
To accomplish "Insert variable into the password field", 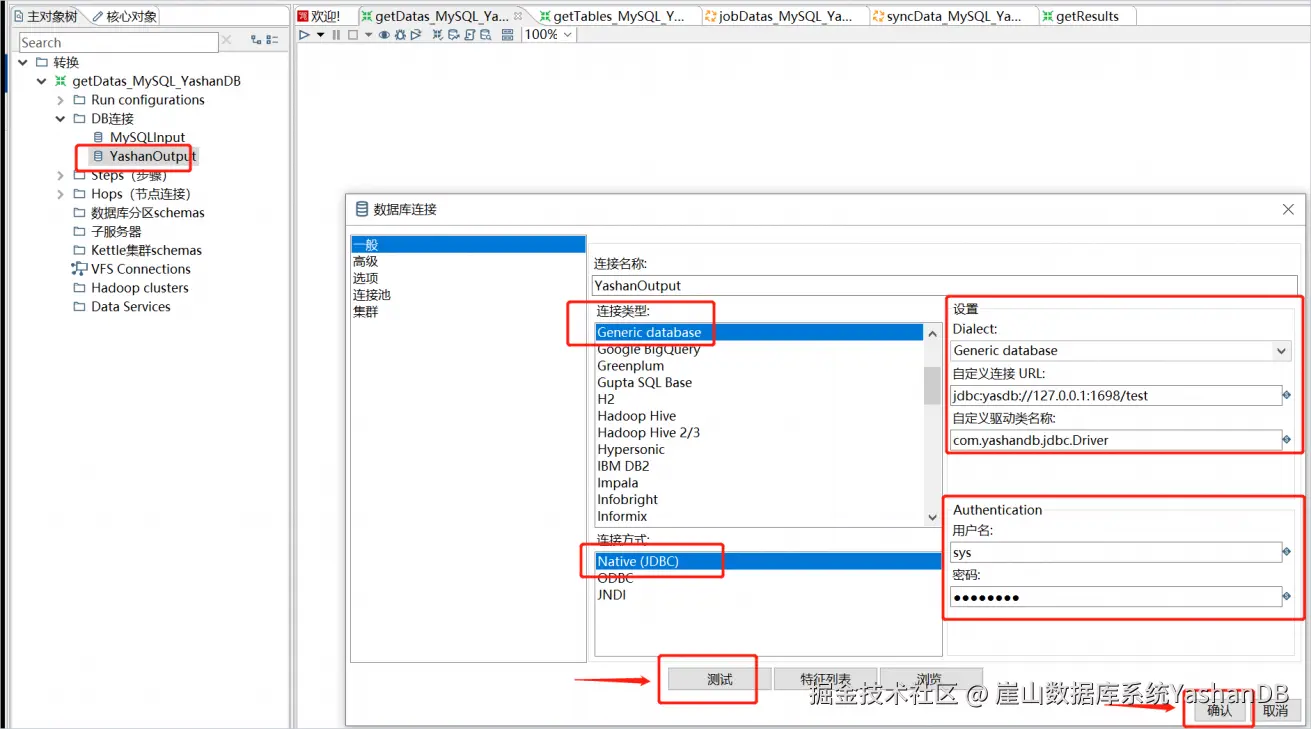I will 1287,597.
